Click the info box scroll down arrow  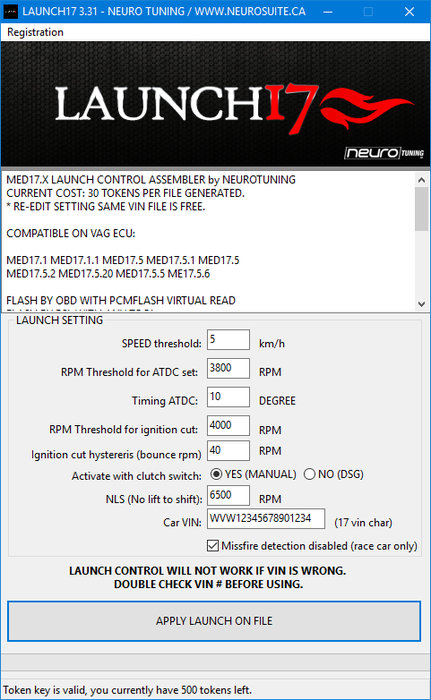tap(421, 304)
